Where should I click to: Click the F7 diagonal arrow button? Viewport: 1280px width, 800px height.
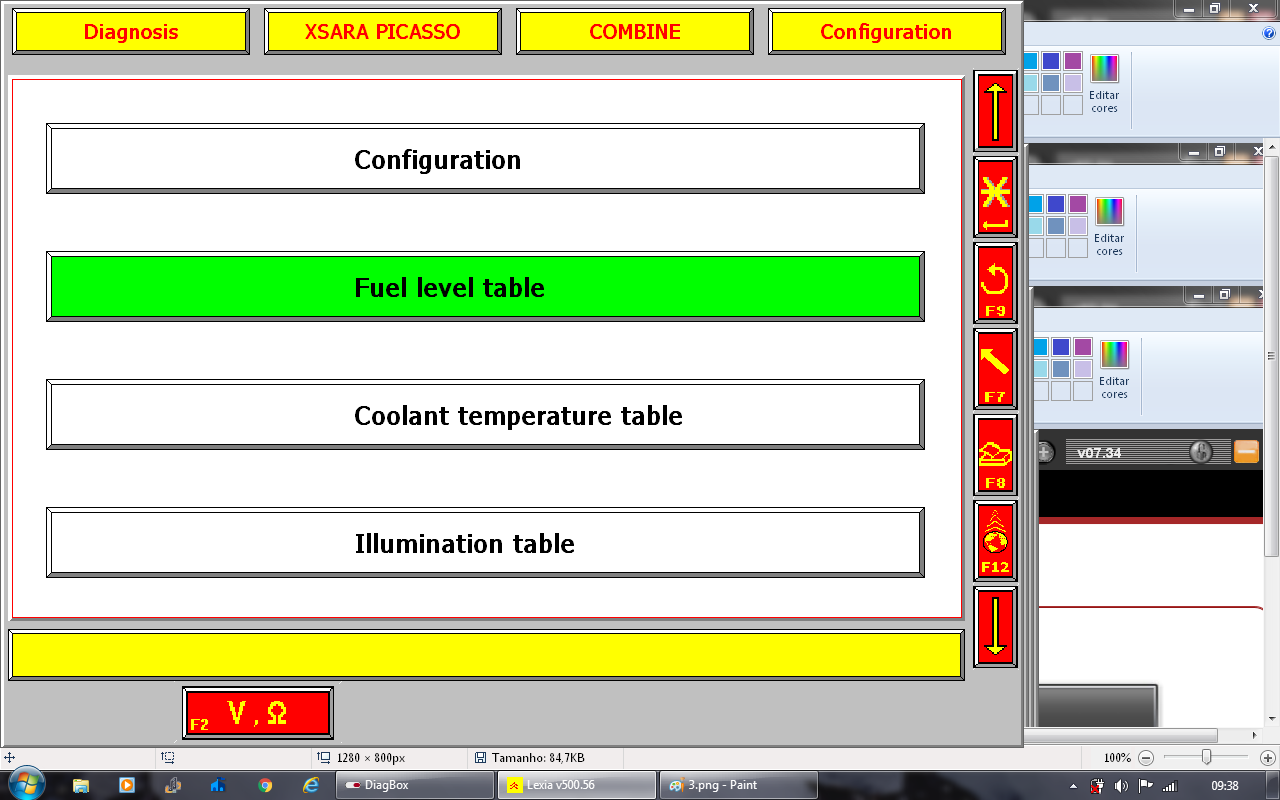(995, 369)
